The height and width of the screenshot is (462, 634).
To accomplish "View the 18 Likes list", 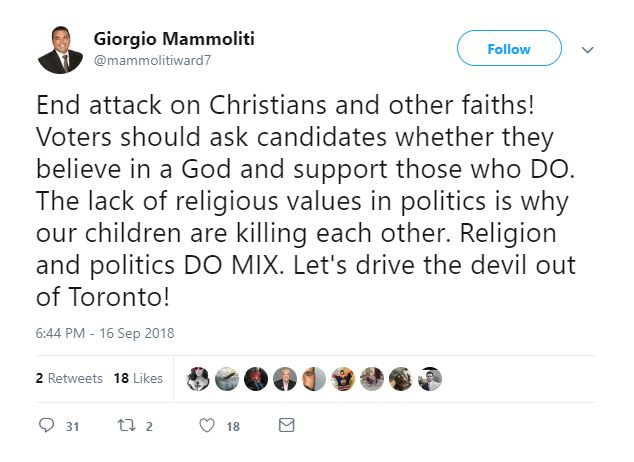I will [138, 379].
